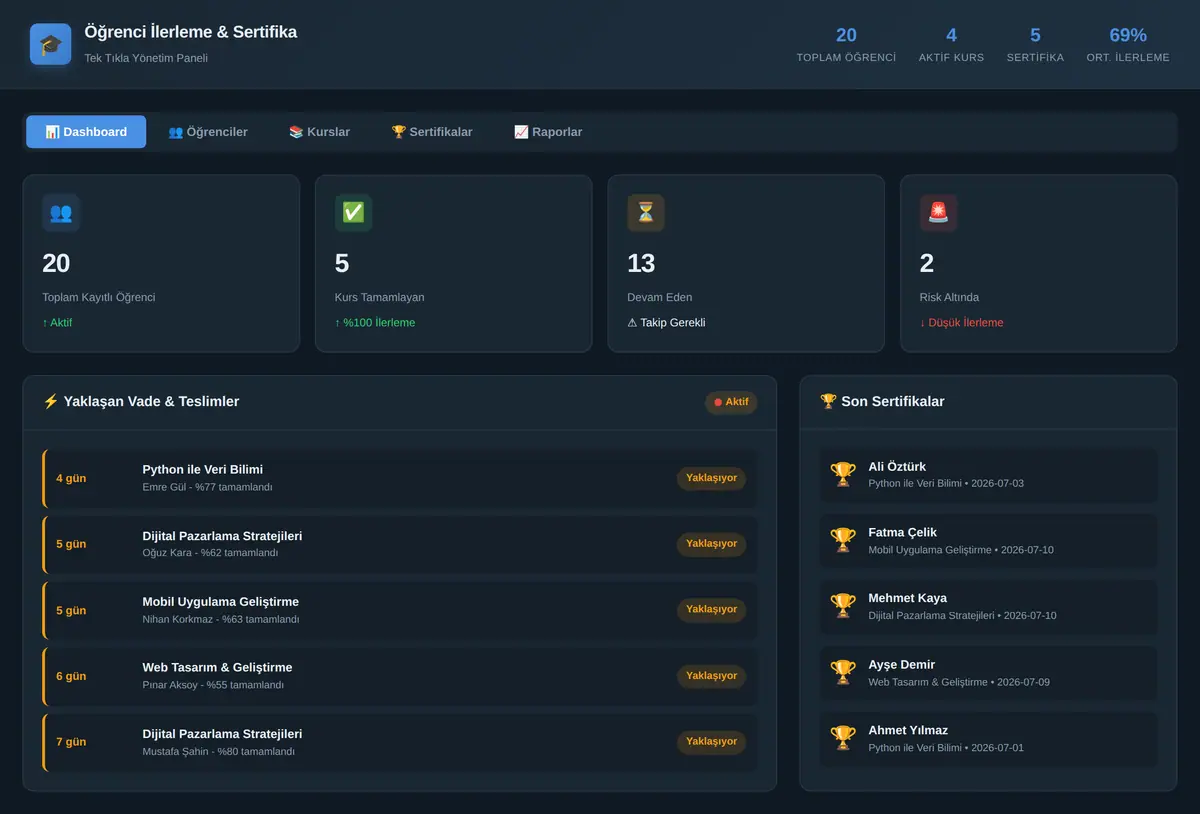Click the trophy icon beside Ayşe Demir
This screenshot has height=814, width=1200.
(843, 672)
